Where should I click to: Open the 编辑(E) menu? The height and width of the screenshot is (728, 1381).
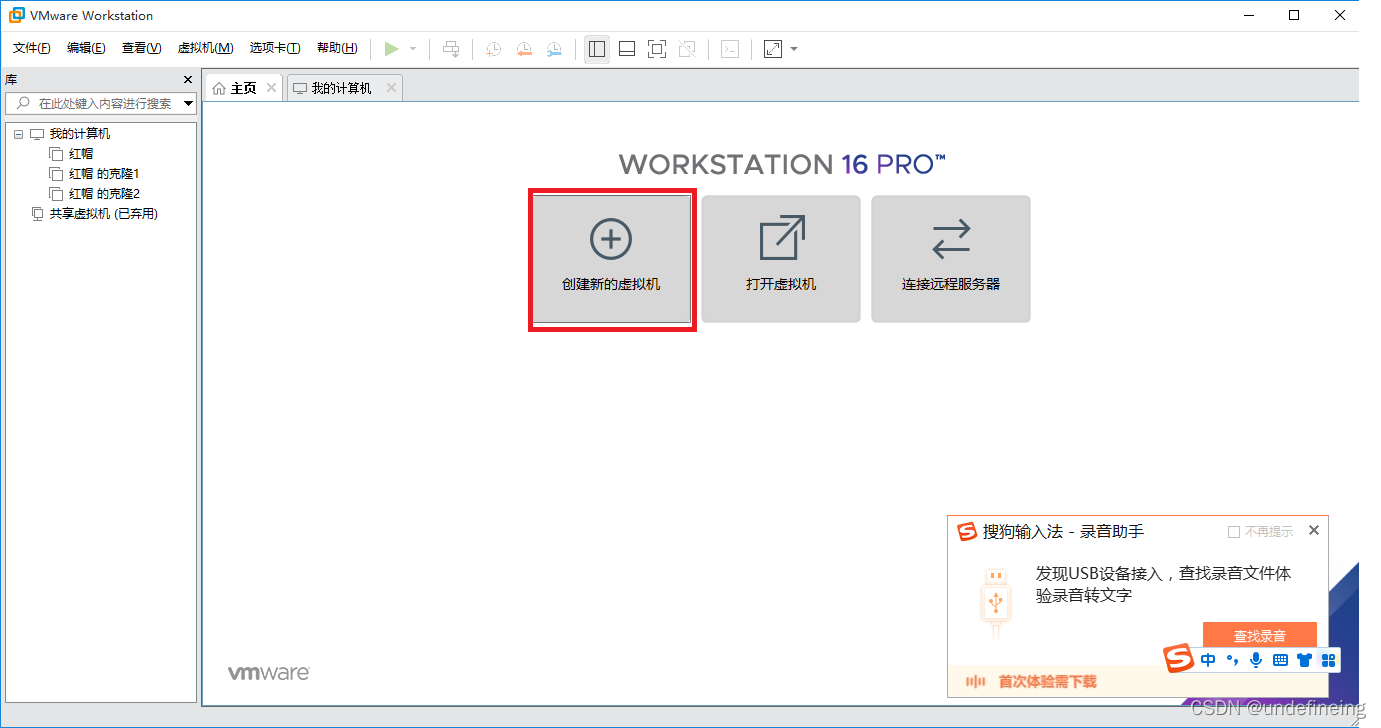click(x=86, y=48)
